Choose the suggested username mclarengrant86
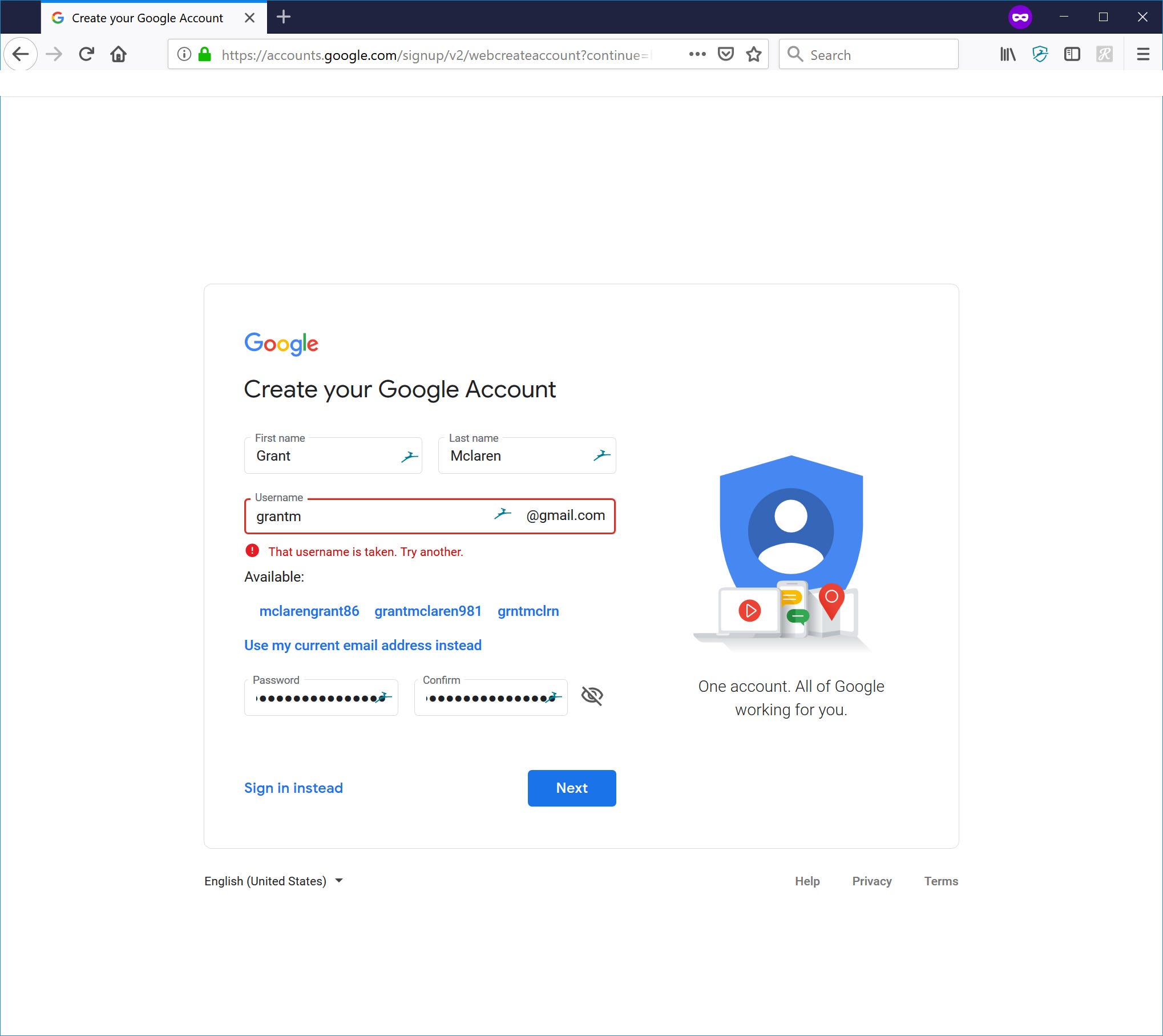Screen dimensions: 1163x1036 pyautogui.click(x=309, y=611)
